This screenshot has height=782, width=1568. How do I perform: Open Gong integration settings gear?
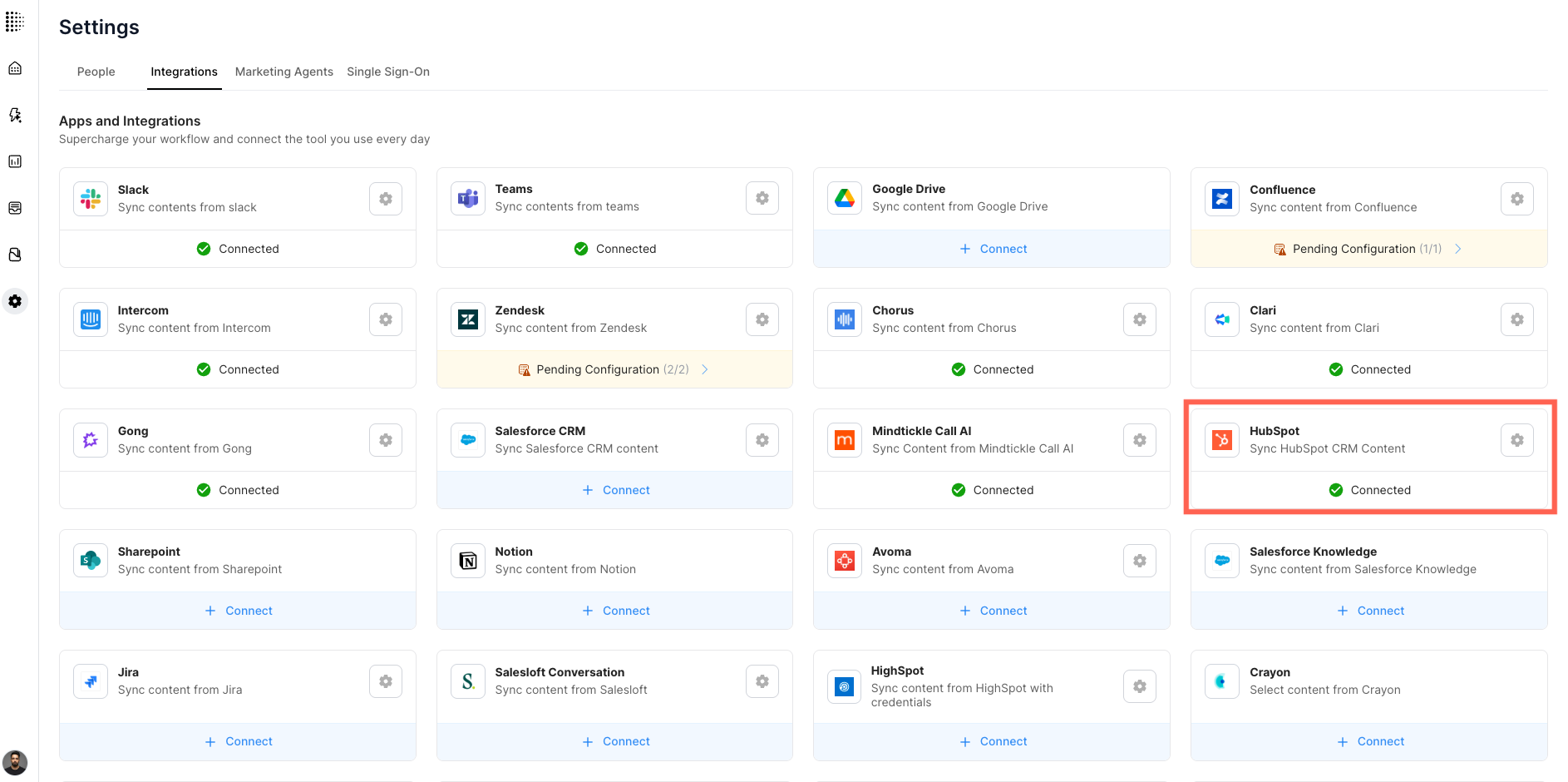click(x=386, y=440)
